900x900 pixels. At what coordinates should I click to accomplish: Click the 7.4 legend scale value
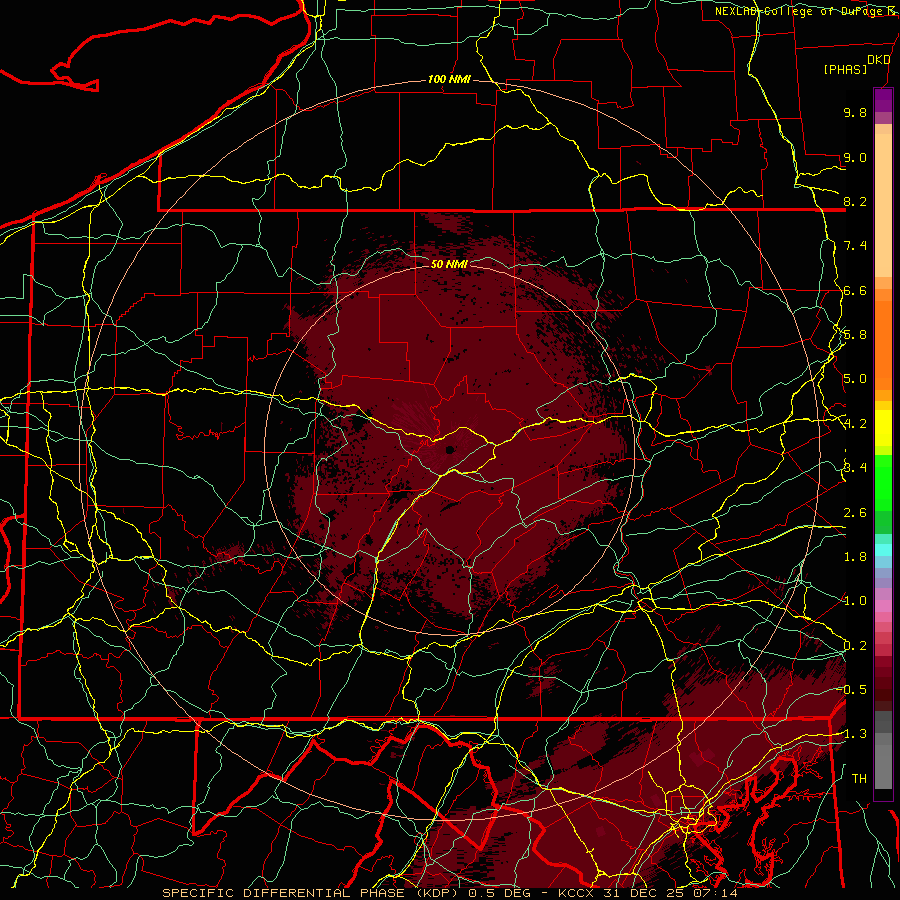point(855,246)
